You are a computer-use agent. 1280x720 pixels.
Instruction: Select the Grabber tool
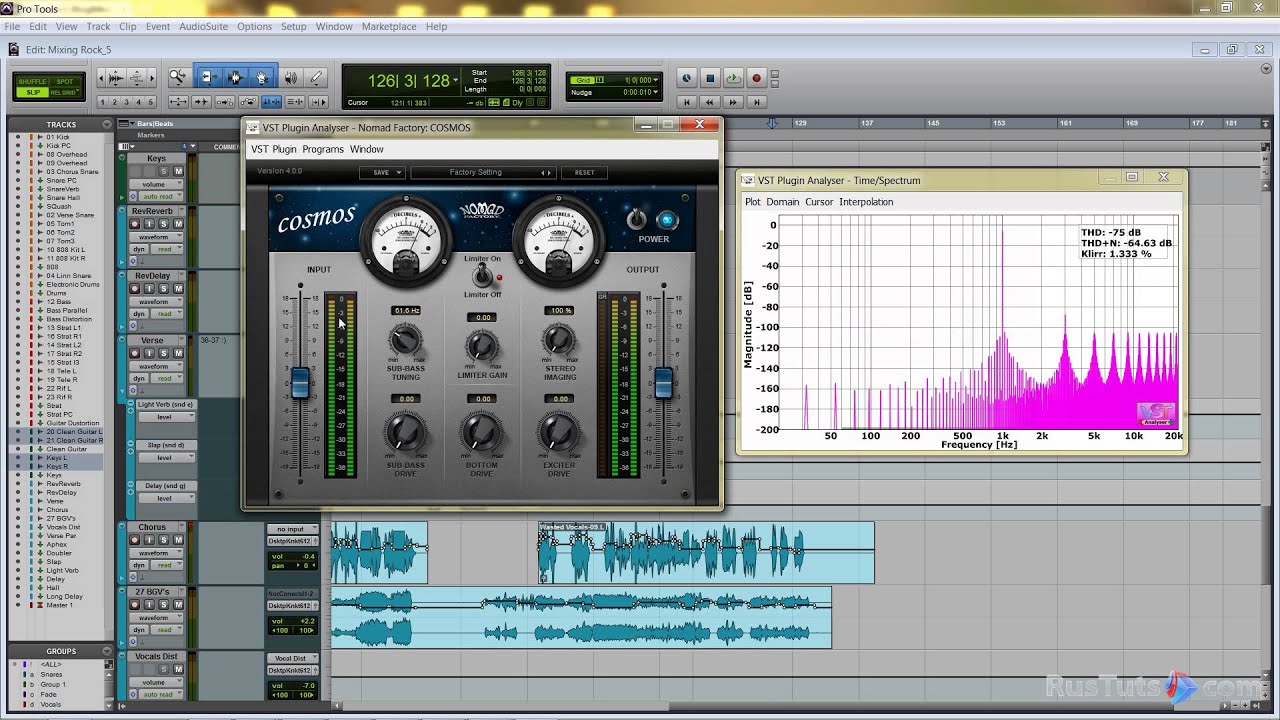click(x=261, y=77)
